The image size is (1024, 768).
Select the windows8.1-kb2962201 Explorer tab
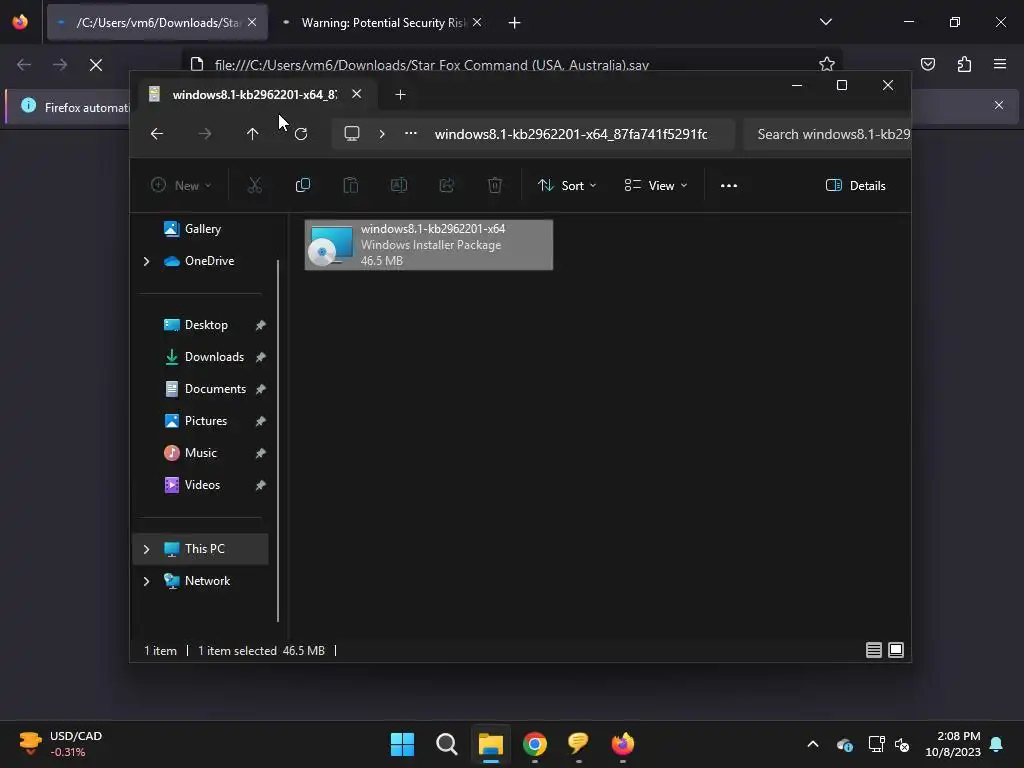255,95
